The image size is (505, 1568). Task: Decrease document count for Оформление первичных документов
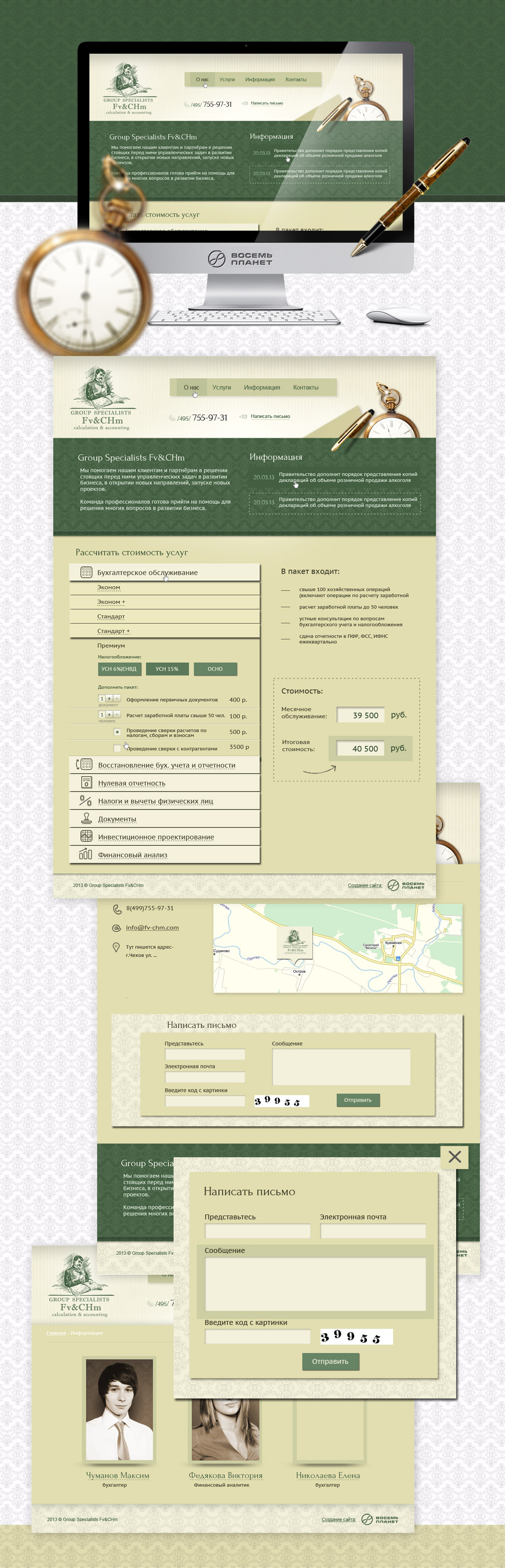click(117, 698)
